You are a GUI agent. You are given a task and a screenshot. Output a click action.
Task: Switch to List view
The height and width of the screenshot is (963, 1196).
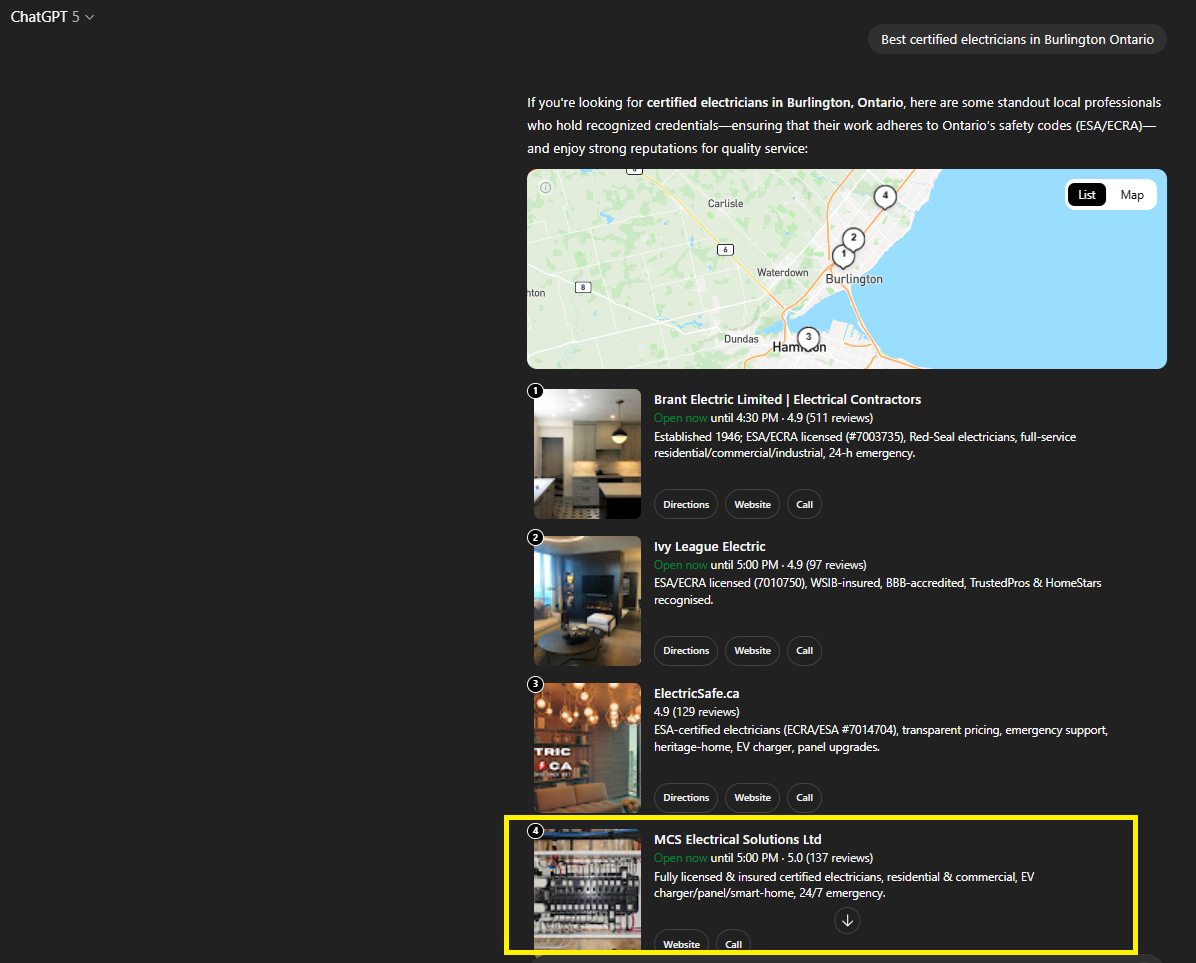1086,195
